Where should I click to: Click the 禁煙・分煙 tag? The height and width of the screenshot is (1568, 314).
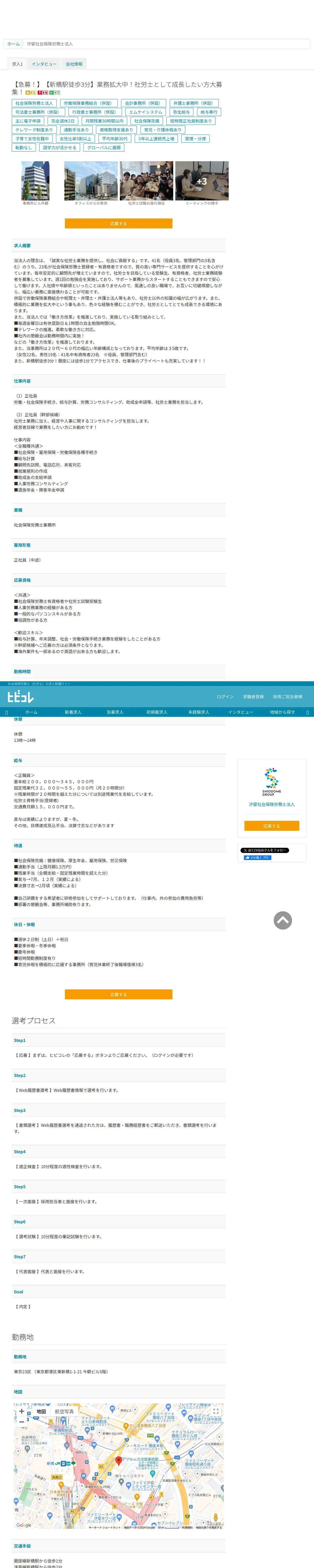196,139
